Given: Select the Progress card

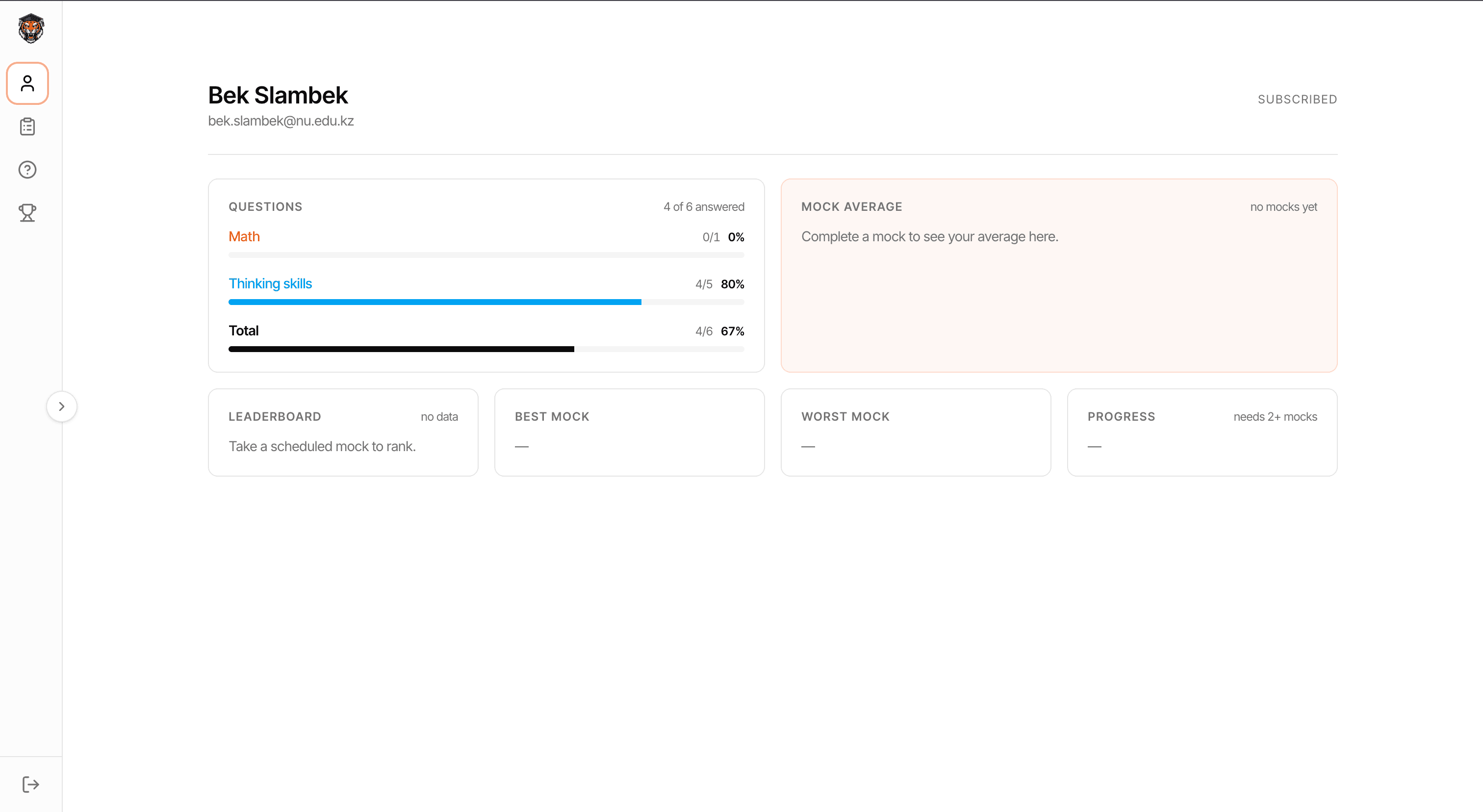Looking at the screenshot, I should 1202,432.
